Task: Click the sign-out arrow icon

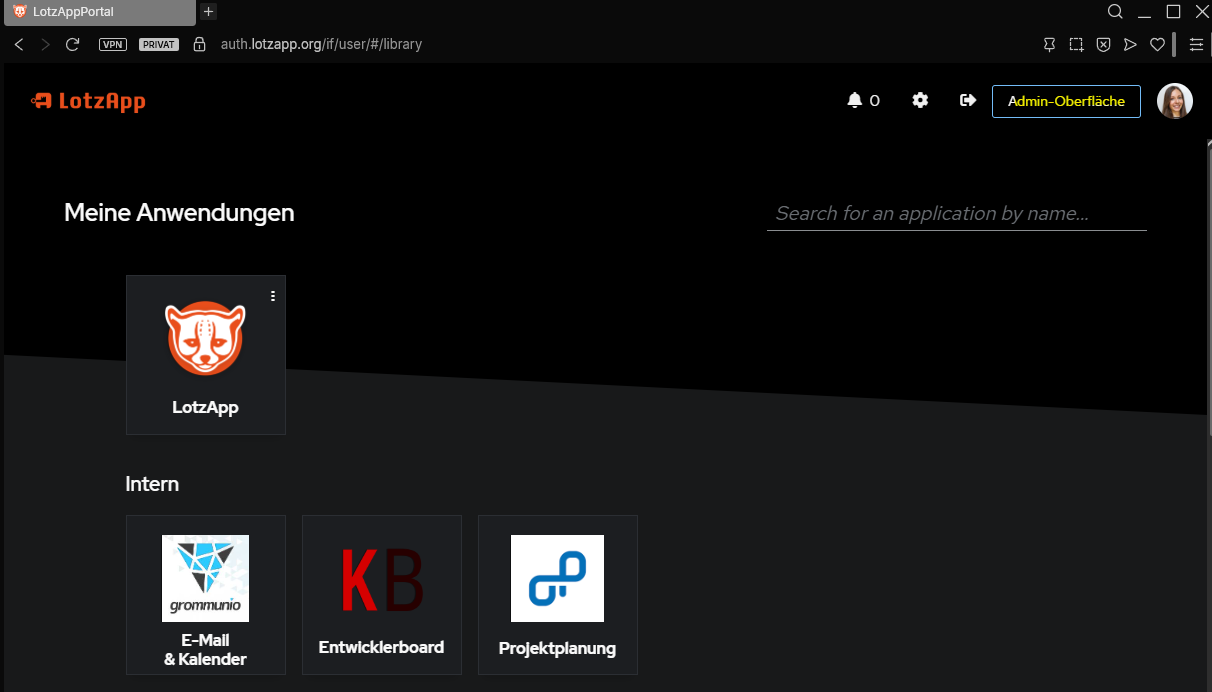Action: coord(967,100)
